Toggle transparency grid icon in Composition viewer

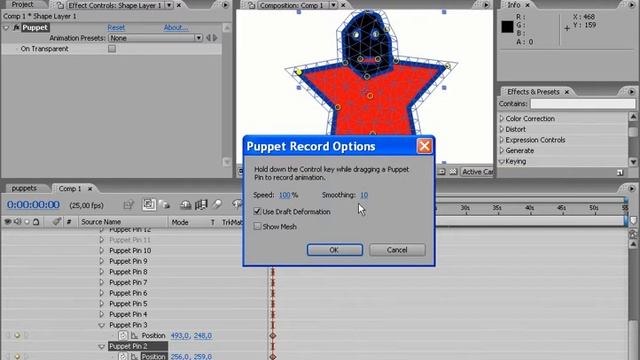click(x=453, y=172)
